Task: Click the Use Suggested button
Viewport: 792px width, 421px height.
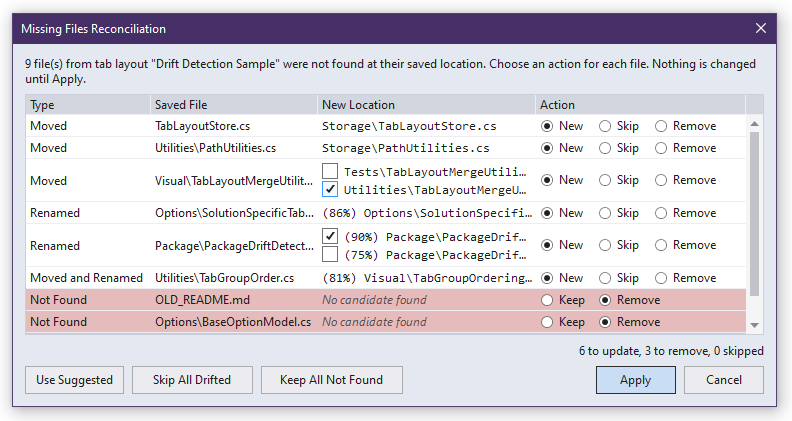Action: coord(74,380)
